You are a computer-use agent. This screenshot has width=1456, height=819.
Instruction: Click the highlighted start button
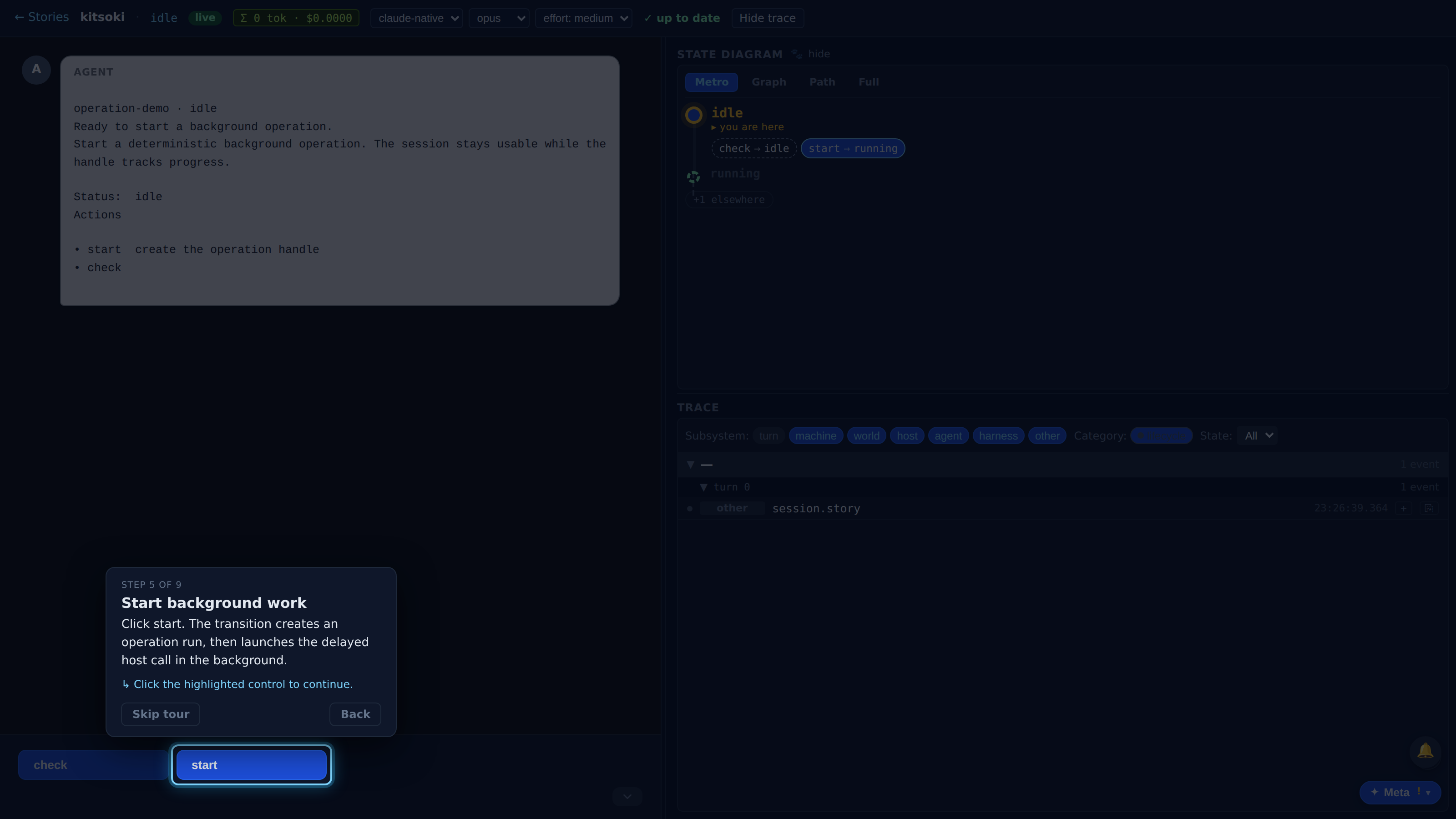click(x=252, y=765)
